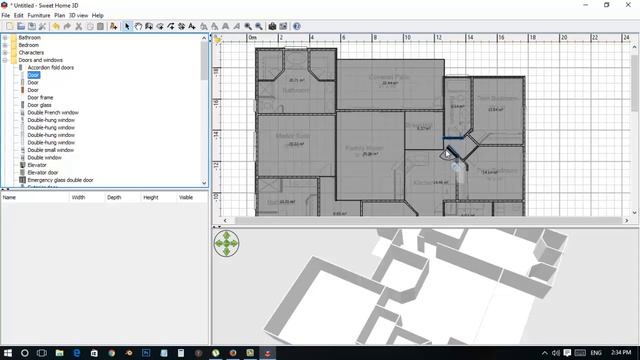This screenshot has width=640, height=360.
Task: Choose the Create polylines tool
Action: pos(171,27)
